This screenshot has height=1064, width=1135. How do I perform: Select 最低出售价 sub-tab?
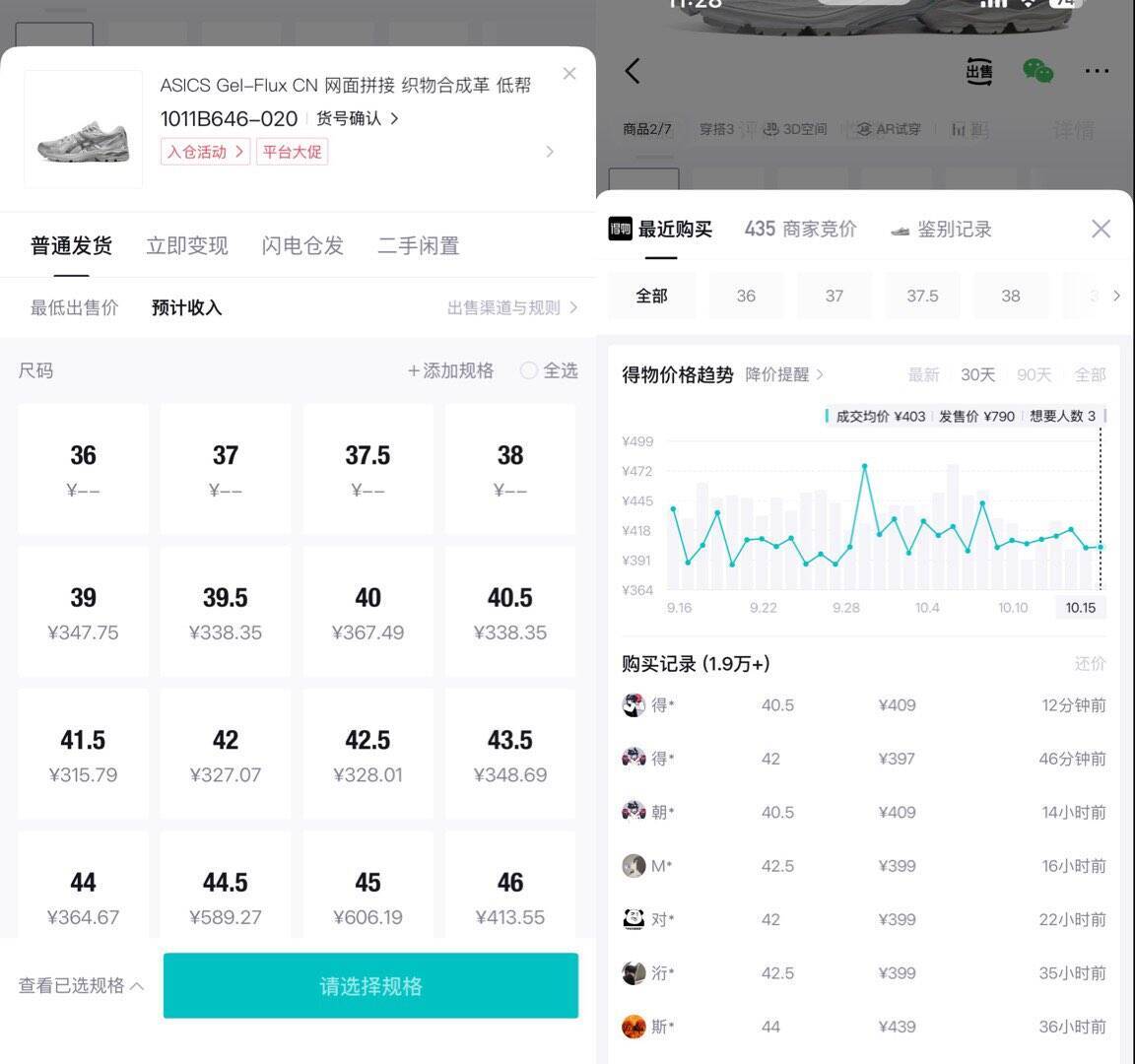click(x=74, y=307)
